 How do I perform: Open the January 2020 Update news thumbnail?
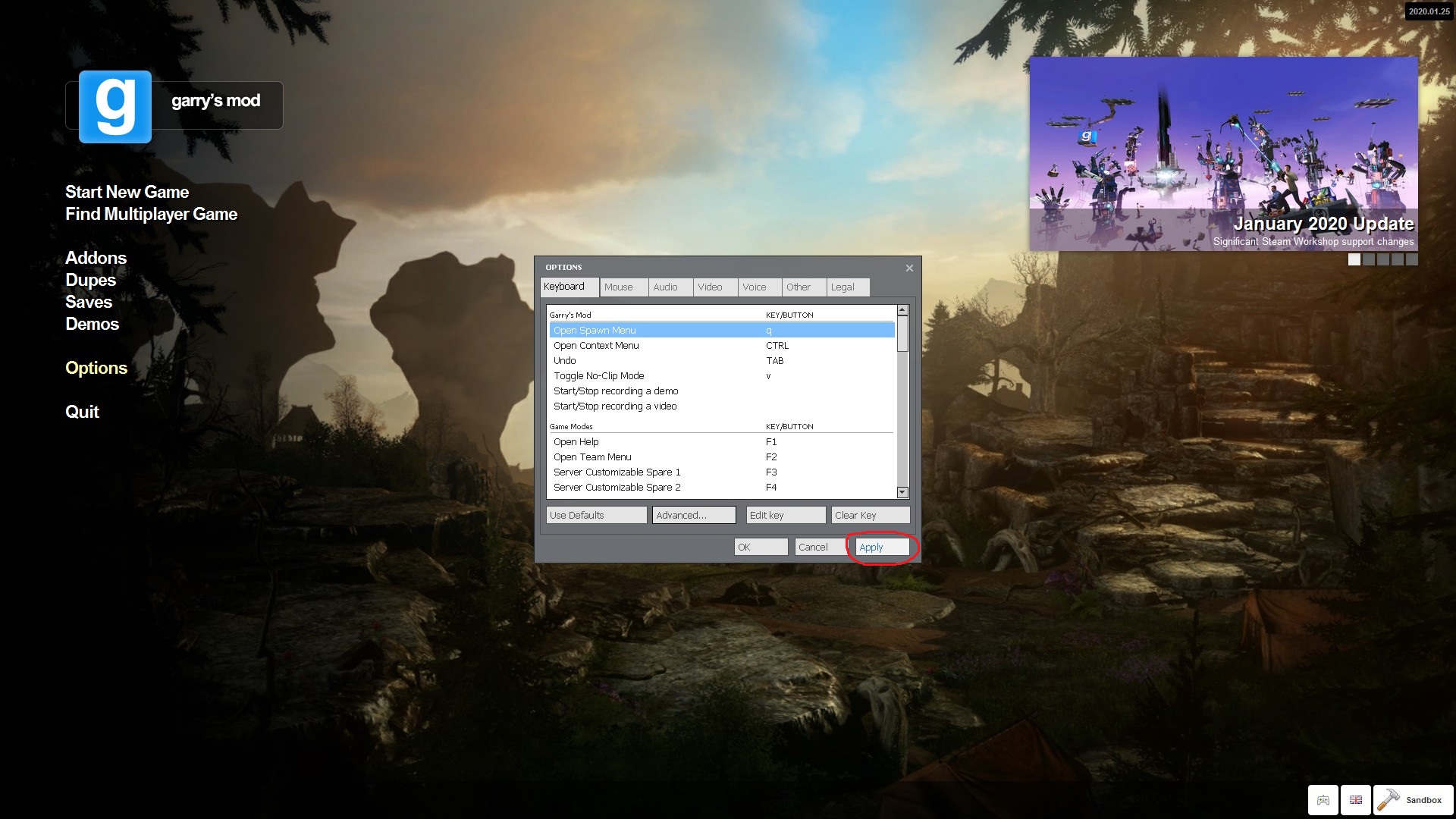[x=1223, y=154]
